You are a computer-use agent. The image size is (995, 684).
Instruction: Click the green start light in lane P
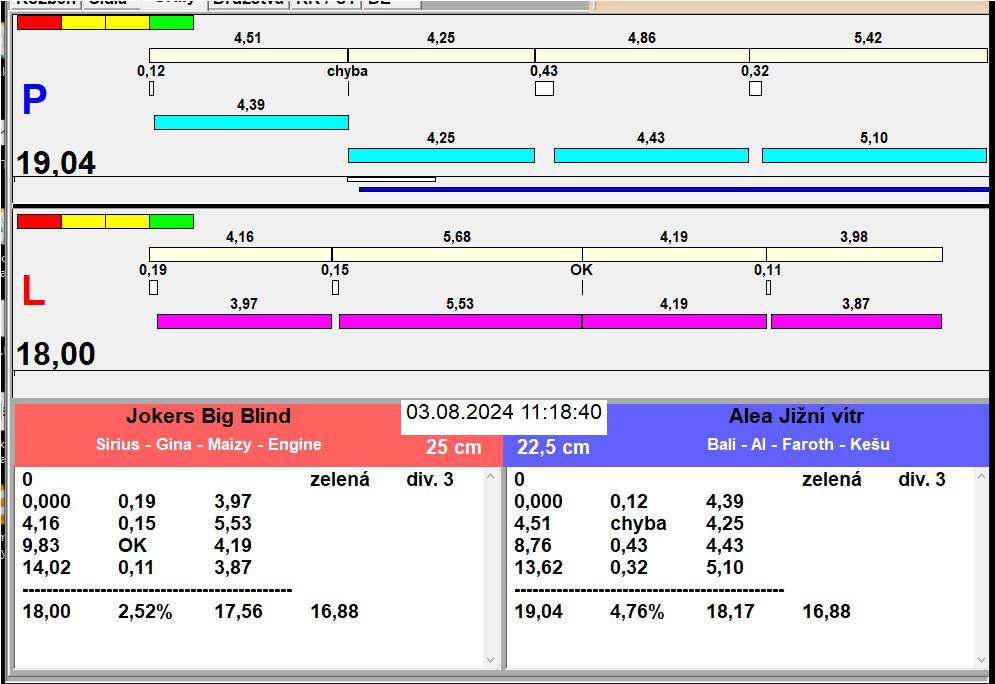[171, 22]
